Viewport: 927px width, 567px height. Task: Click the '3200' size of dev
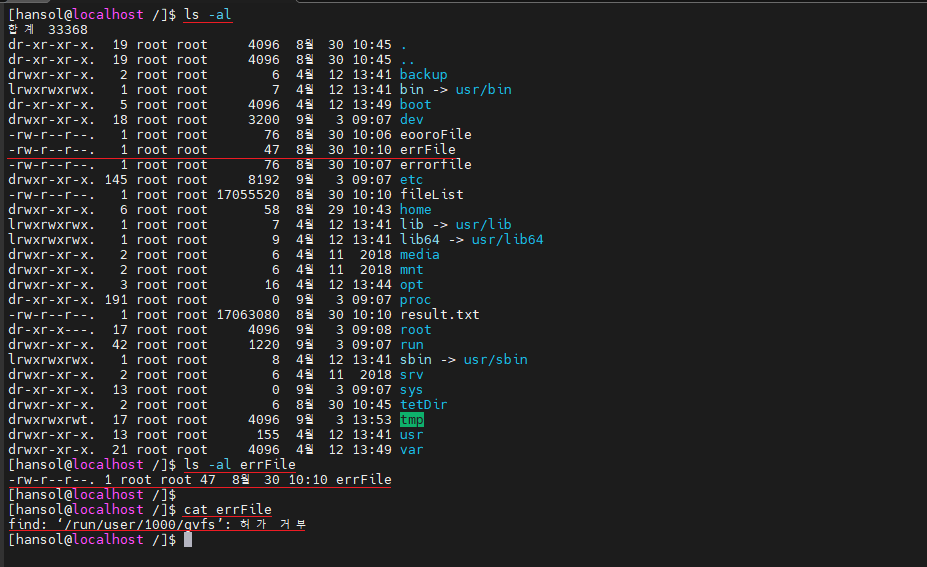click(x=264, y=120)
